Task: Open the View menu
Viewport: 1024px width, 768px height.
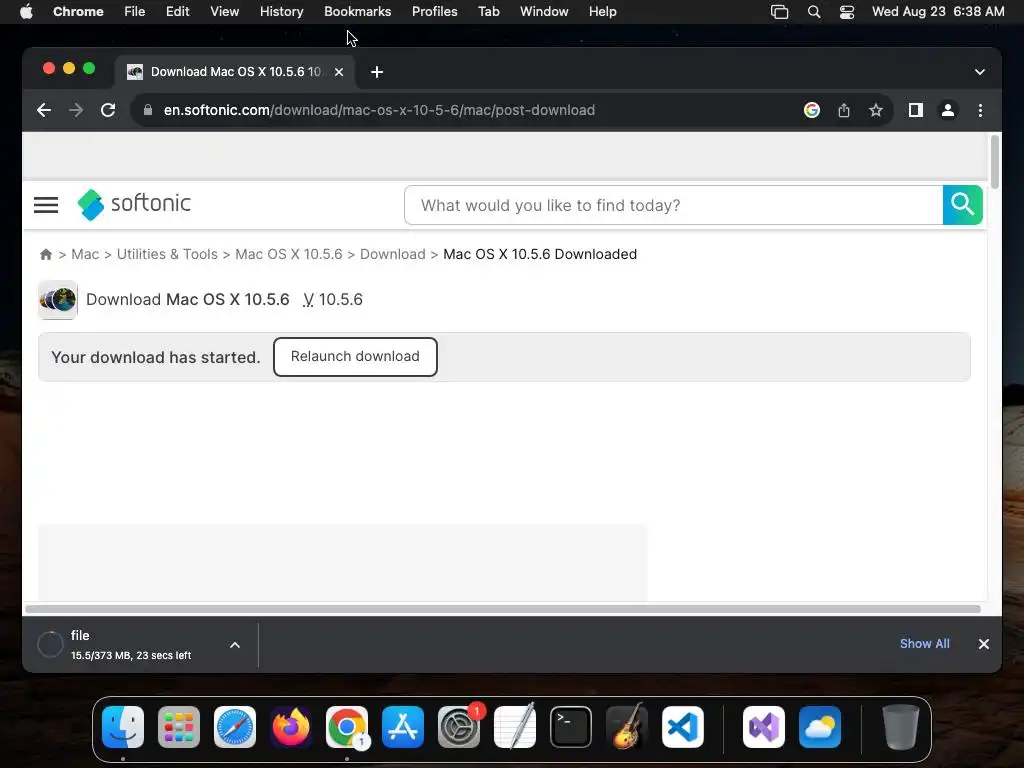Action: [x=224, y=12]
